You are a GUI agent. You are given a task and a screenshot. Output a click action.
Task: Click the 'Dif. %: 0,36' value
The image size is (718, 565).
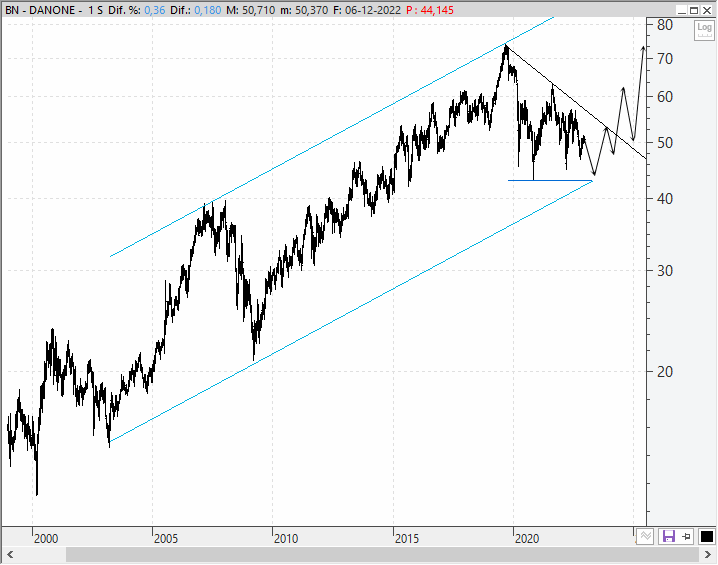(136, 10)
